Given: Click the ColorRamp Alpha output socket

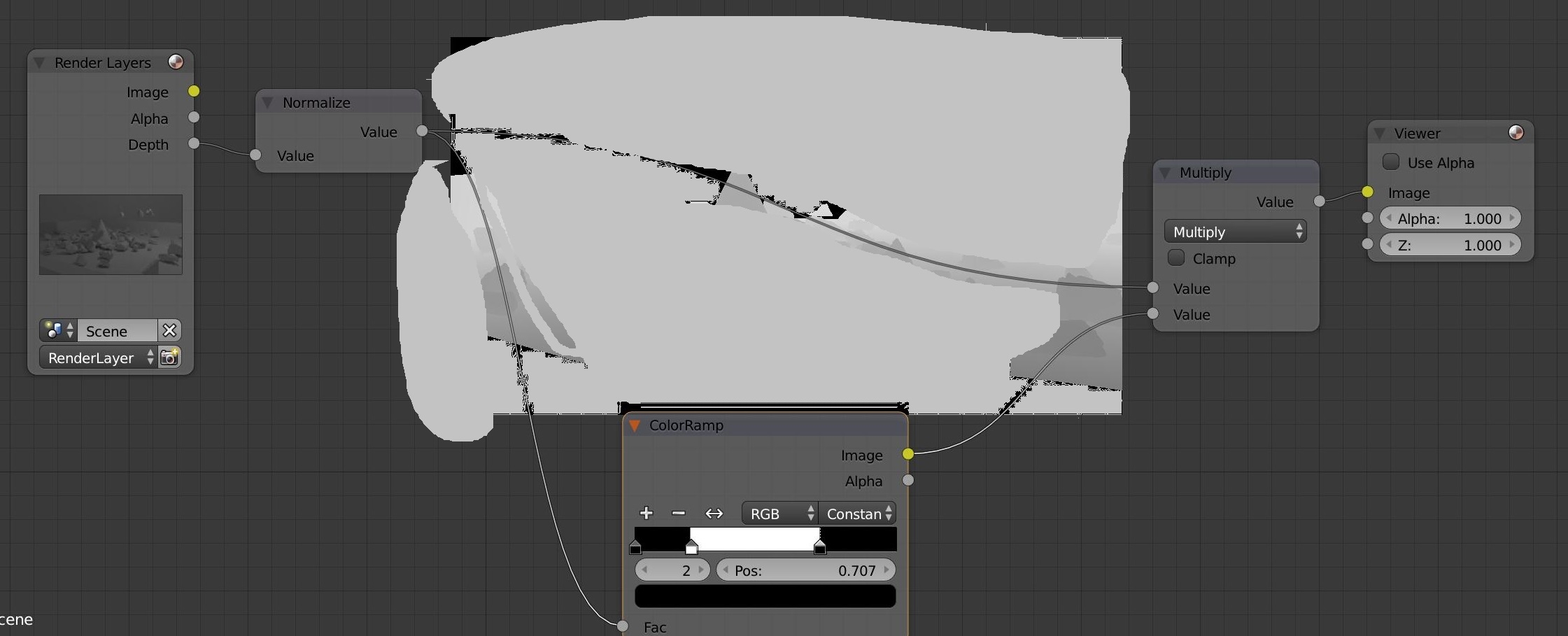Looking at the screenshot, I should click(908, 480).
